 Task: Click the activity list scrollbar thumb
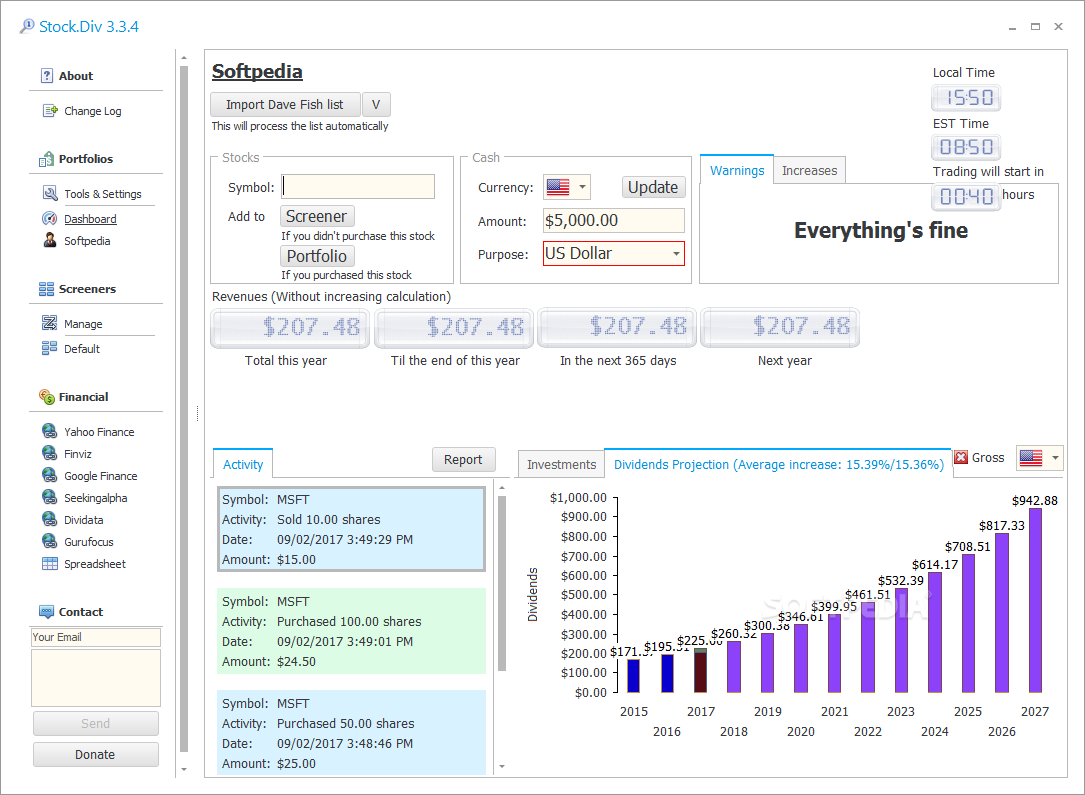(x=502, y=583)
